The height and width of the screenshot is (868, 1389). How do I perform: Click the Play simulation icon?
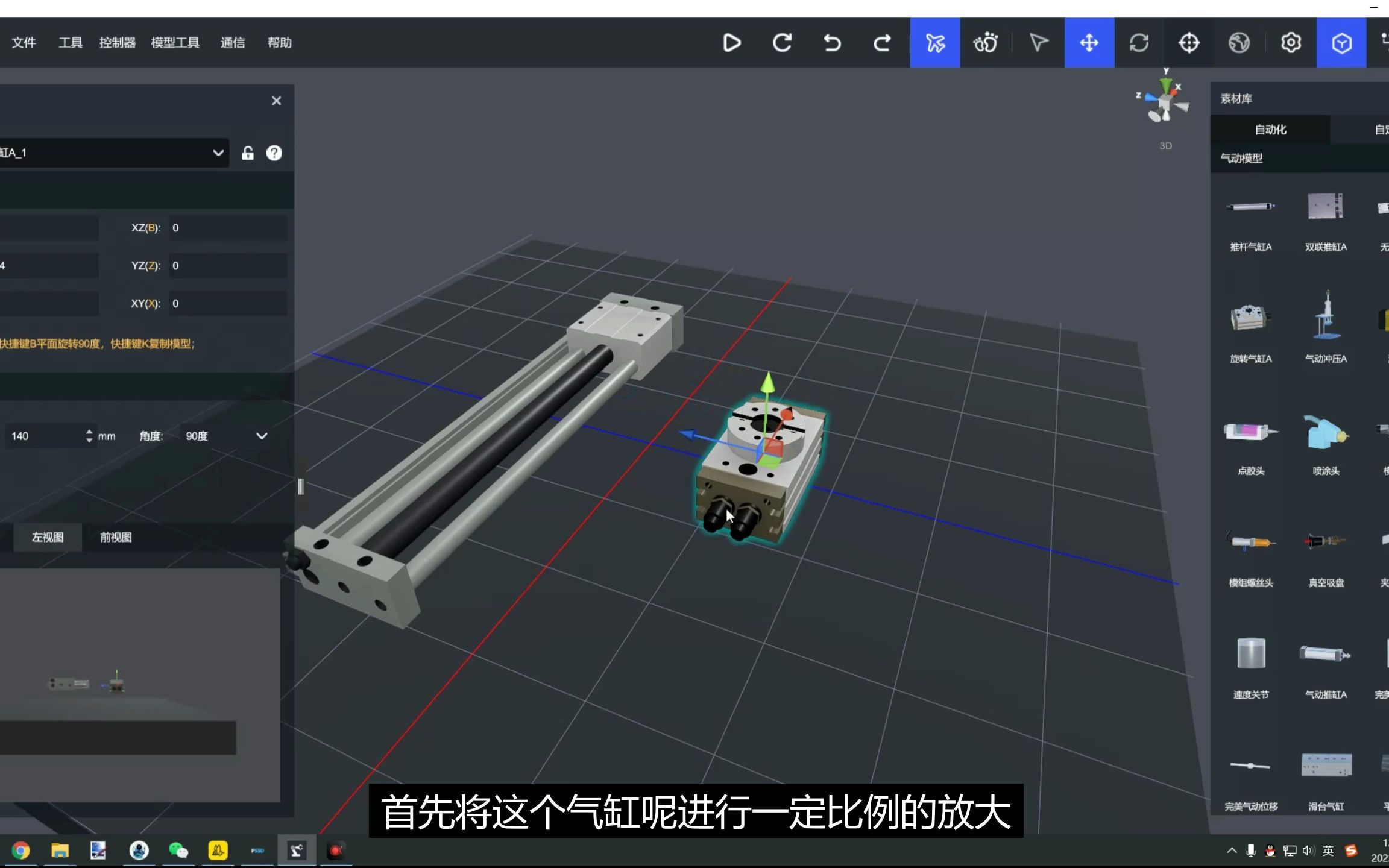(x=731, y=43)
